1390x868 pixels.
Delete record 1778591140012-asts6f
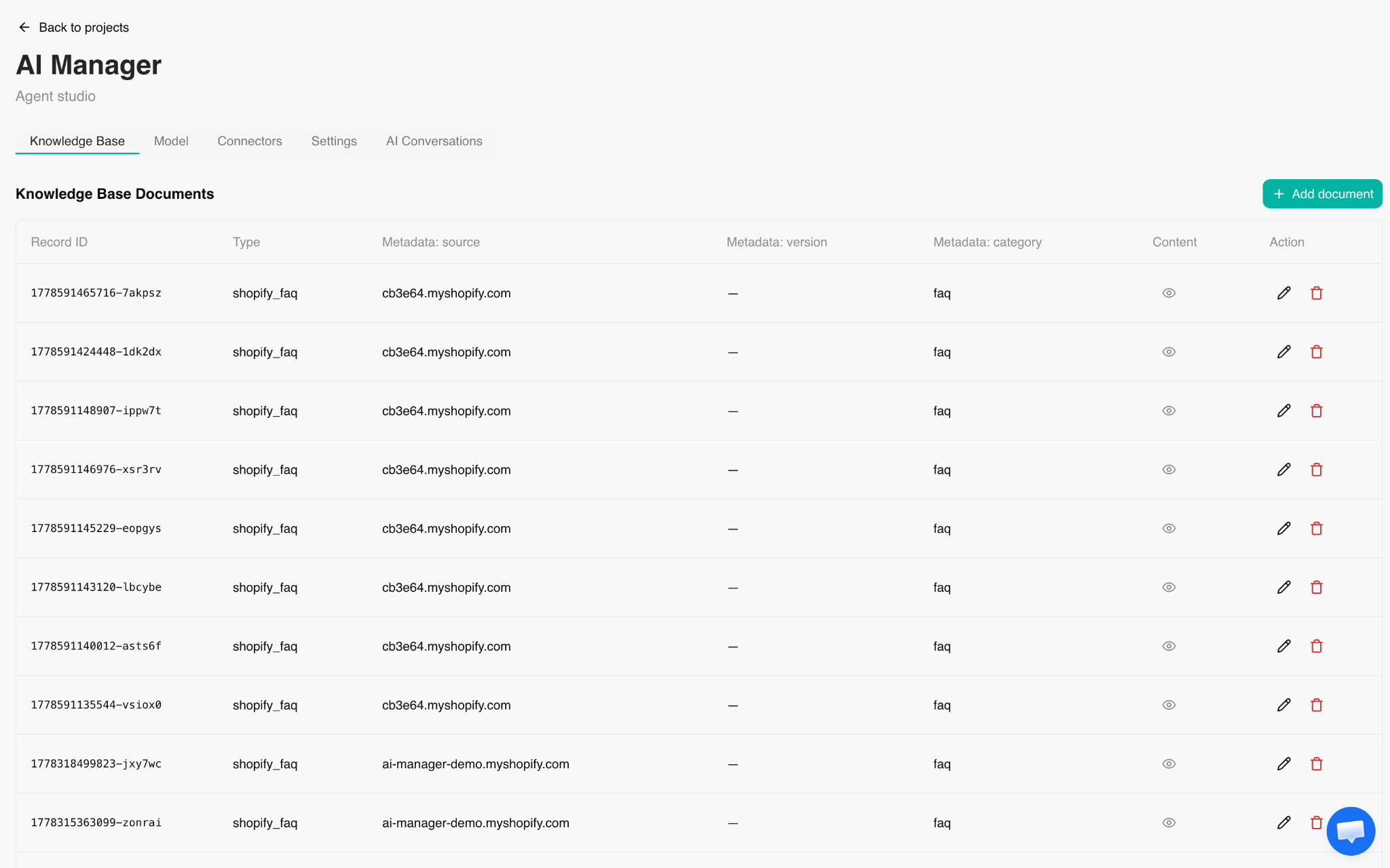point(1316,646)
